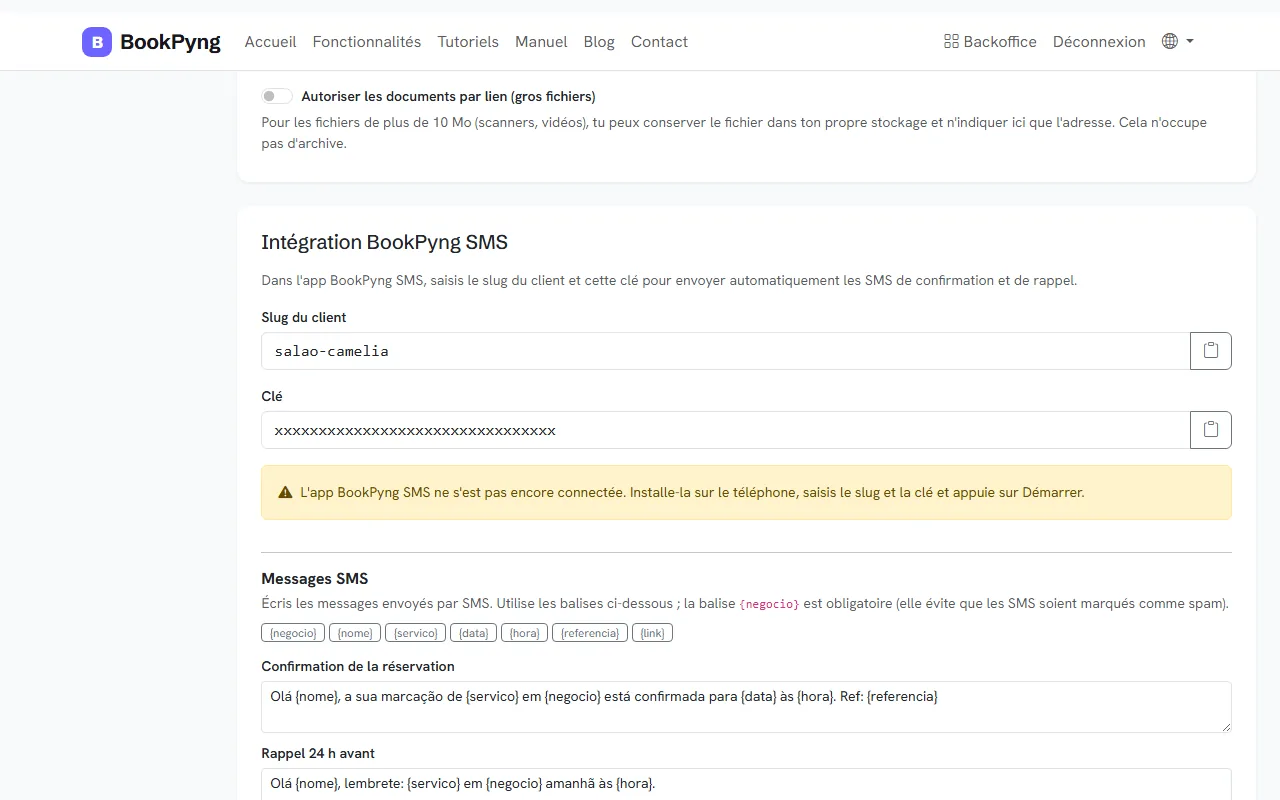Open the Tutoriels menu item
This screenshot has width=1280, height=800.
(x=468, y=42)
